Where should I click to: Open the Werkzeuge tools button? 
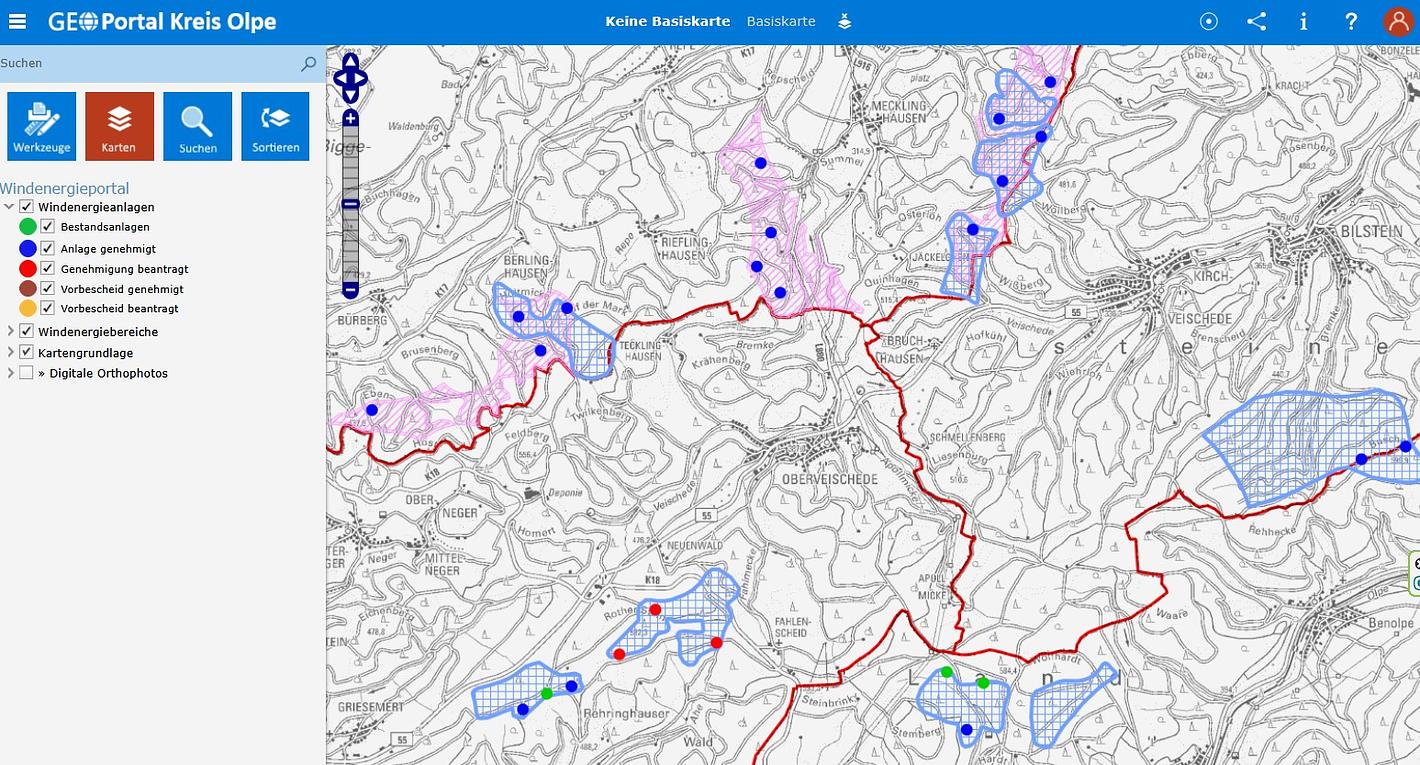pyautogui.click(x=42, y=126)
